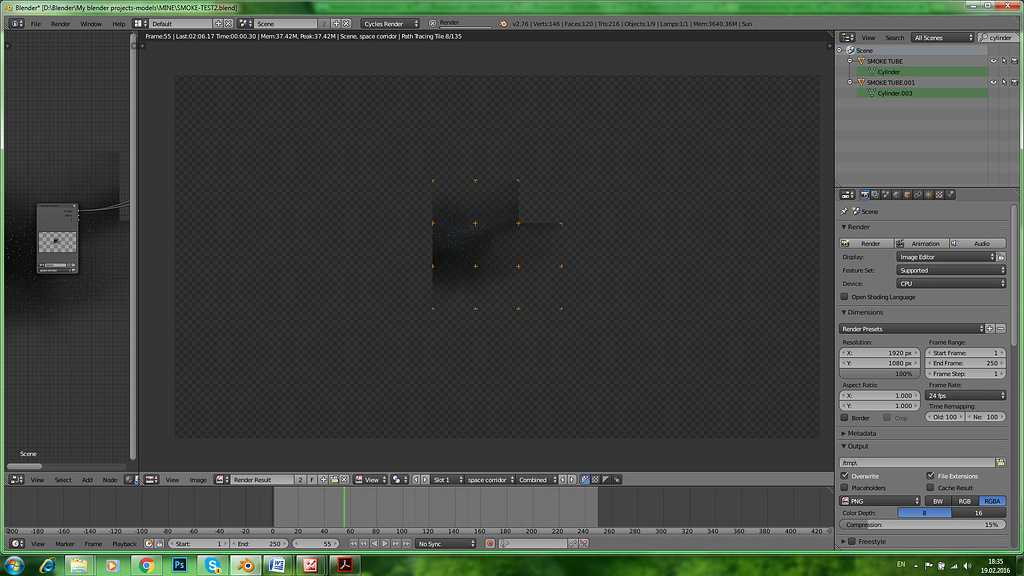The image size is (1024, 576).
Task: Open the World properties tab globe icon
Action: [x=897, y=195]
